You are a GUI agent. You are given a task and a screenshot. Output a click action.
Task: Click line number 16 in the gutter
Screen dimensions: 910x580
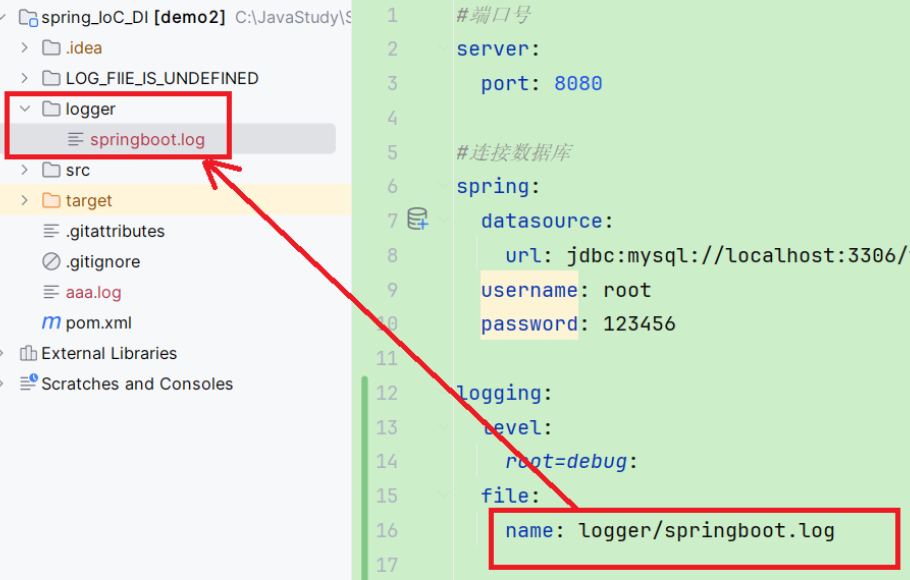pyautogui.click(x=388, y=531)
